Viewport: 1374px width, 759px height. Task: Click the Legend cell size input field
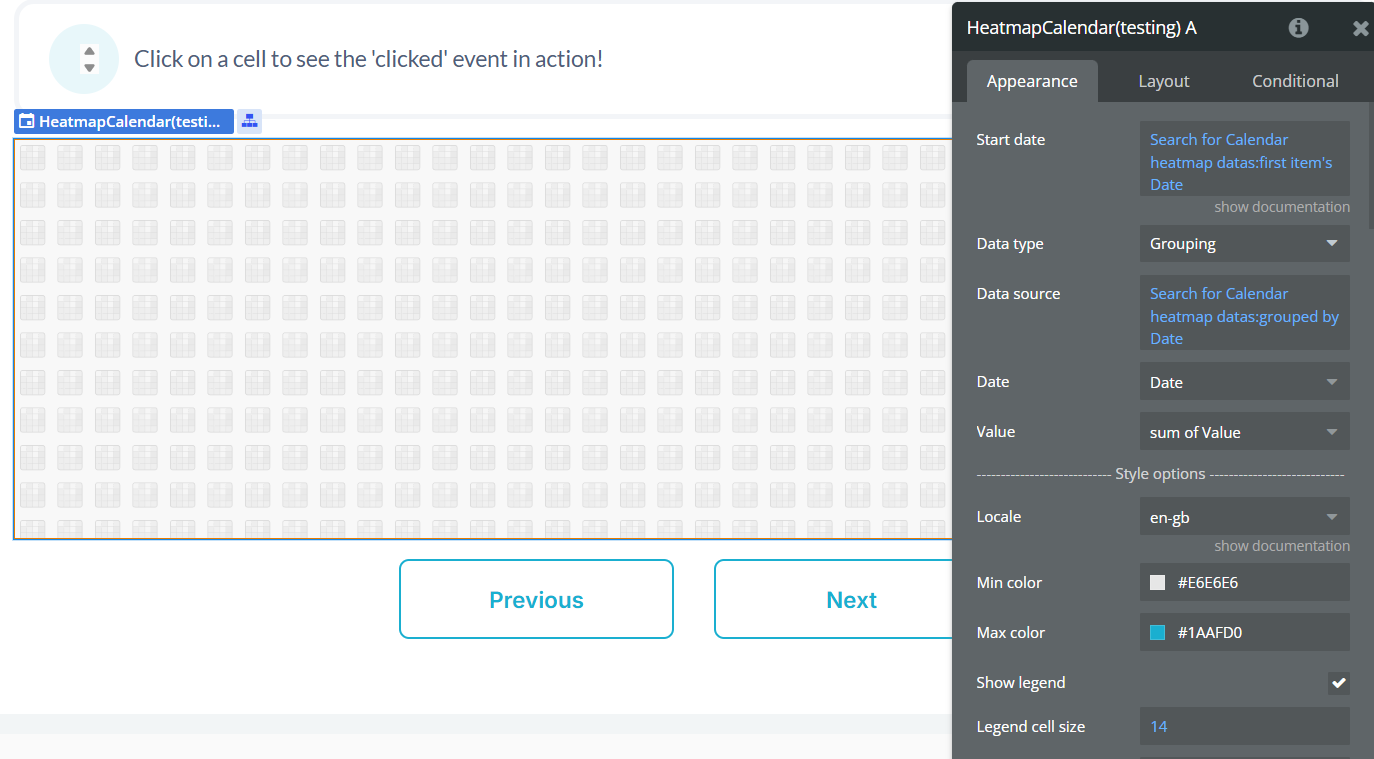click(x=1244, y=727)
